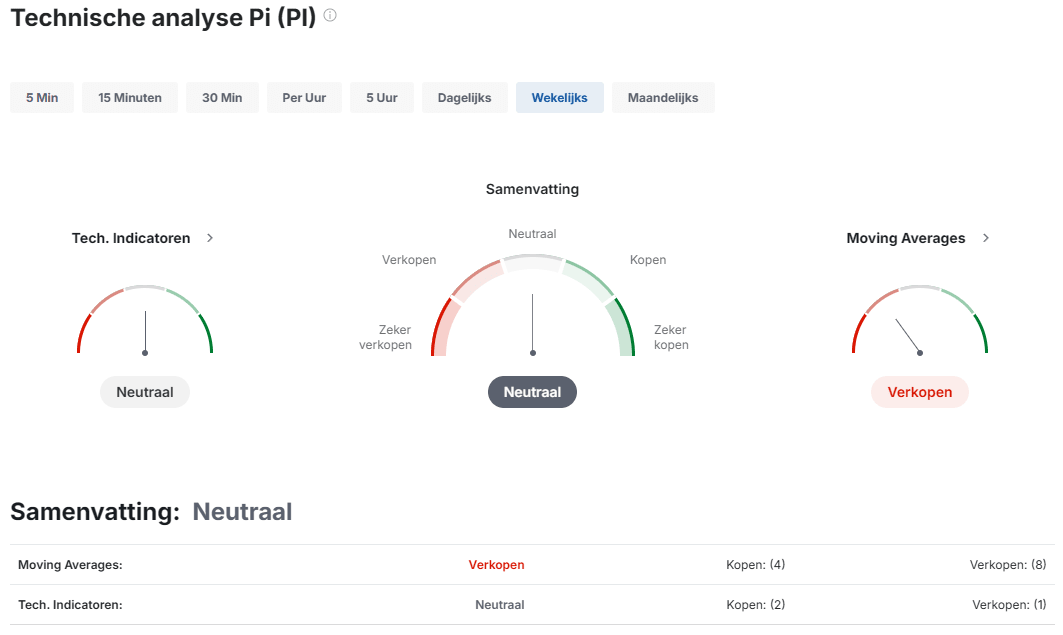
Task: Click the Kopen label on the center gauge
Action: pyautogui.click(x=648, y=260)
